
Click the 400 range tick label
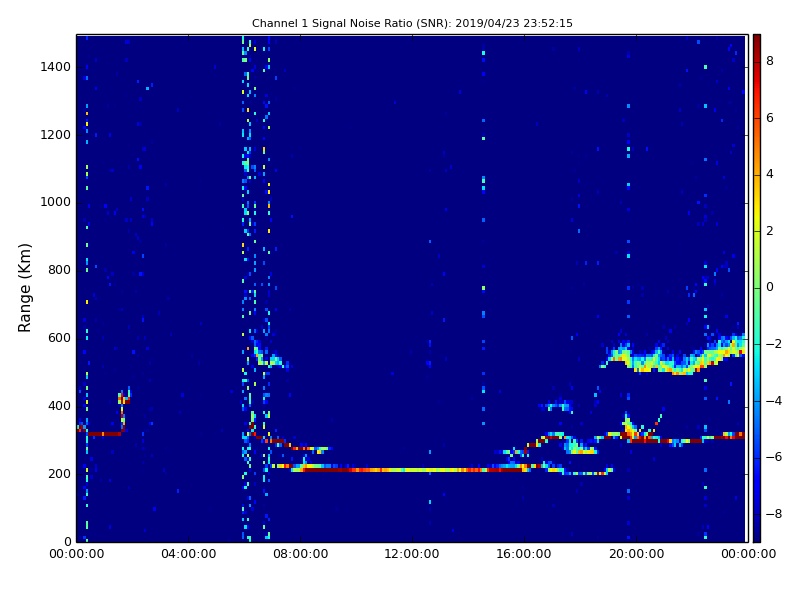pyautogui.click(x=59, y=406)
